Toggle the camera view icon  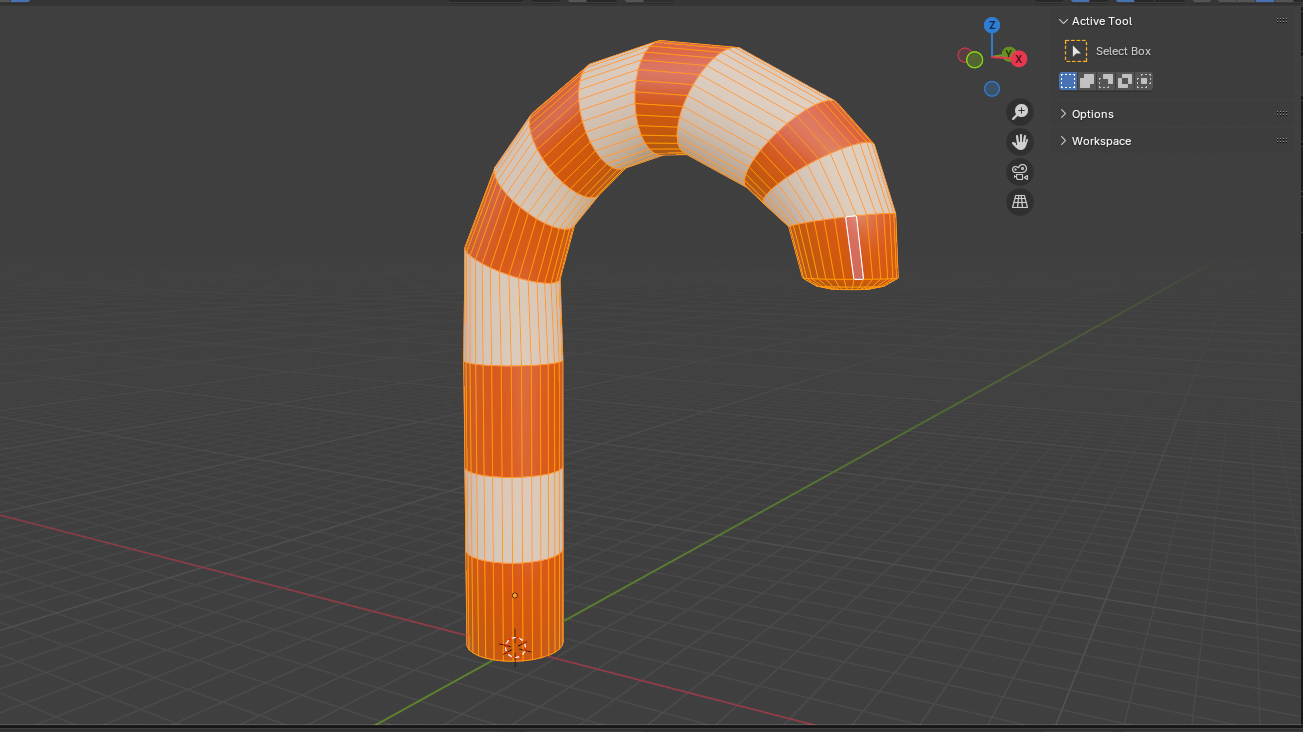click(1020, 172)
